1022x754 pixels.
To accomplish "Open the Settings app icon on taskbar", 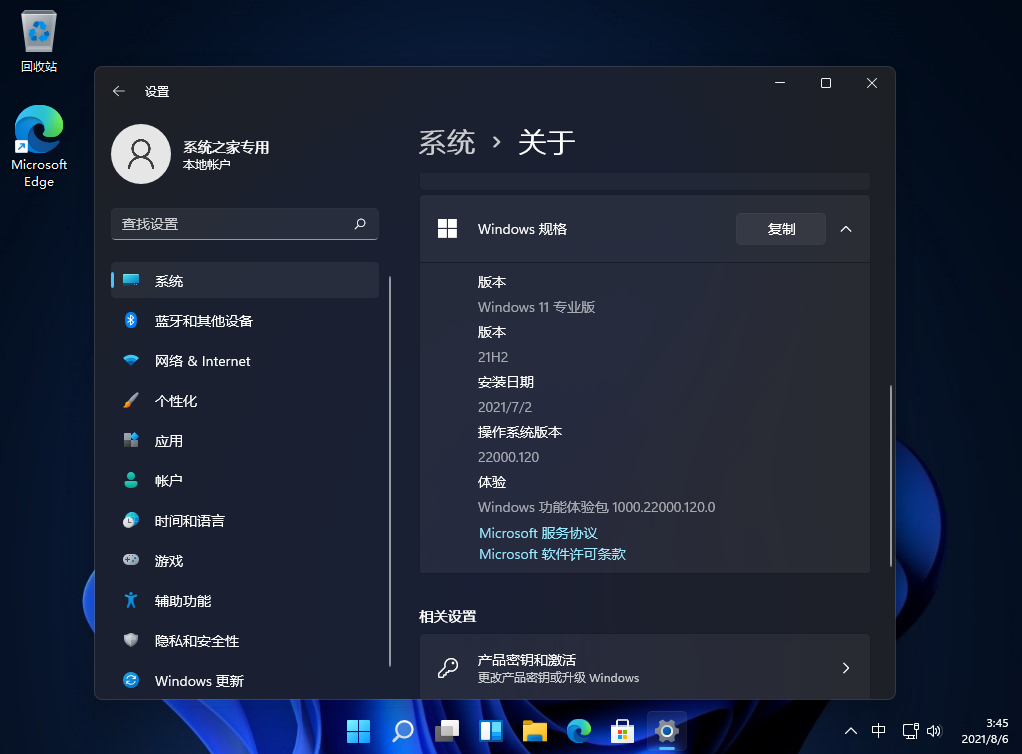I will pyautogui.click(x=665, y=731).
